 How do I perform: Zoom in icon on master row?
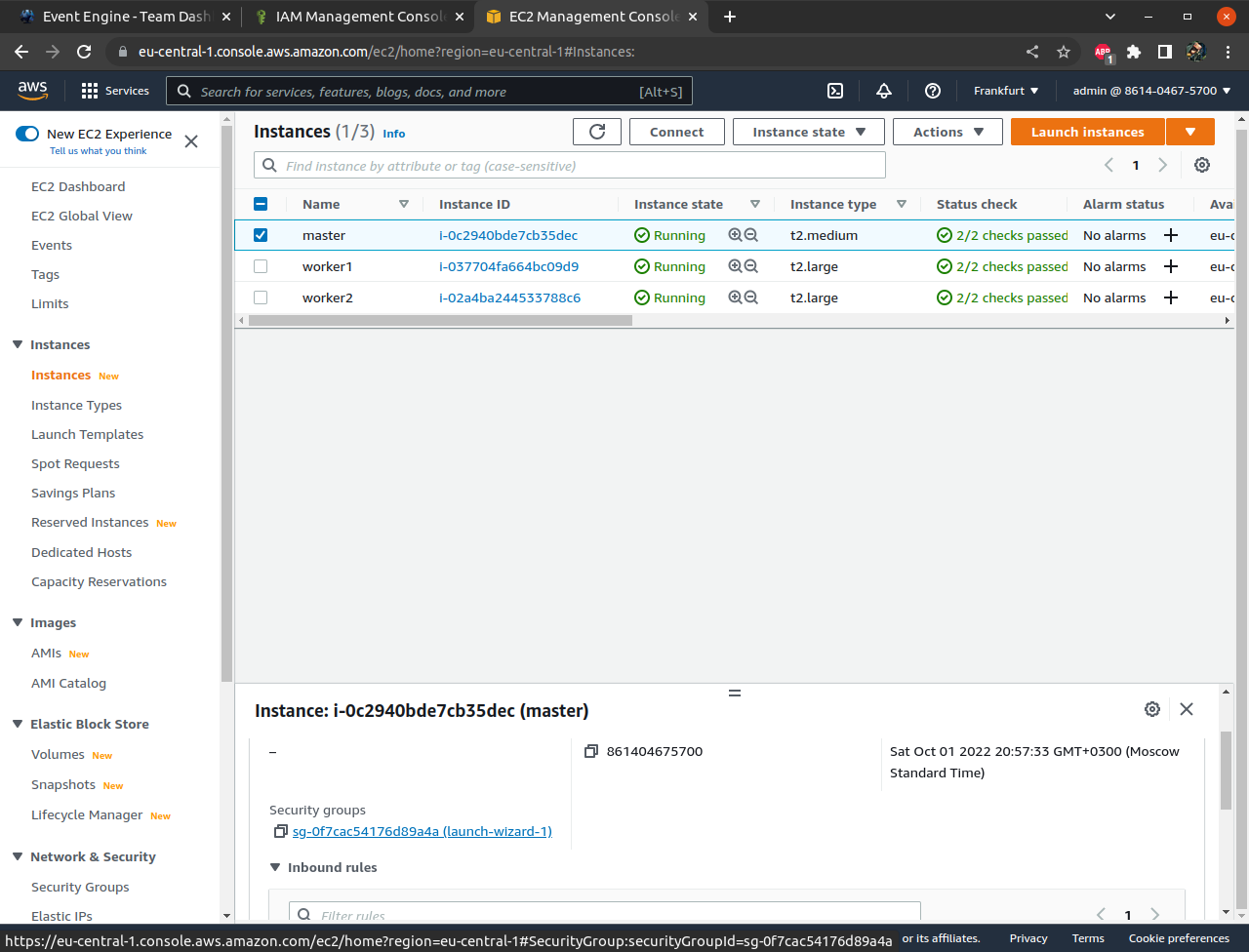(x=735, y=235)
